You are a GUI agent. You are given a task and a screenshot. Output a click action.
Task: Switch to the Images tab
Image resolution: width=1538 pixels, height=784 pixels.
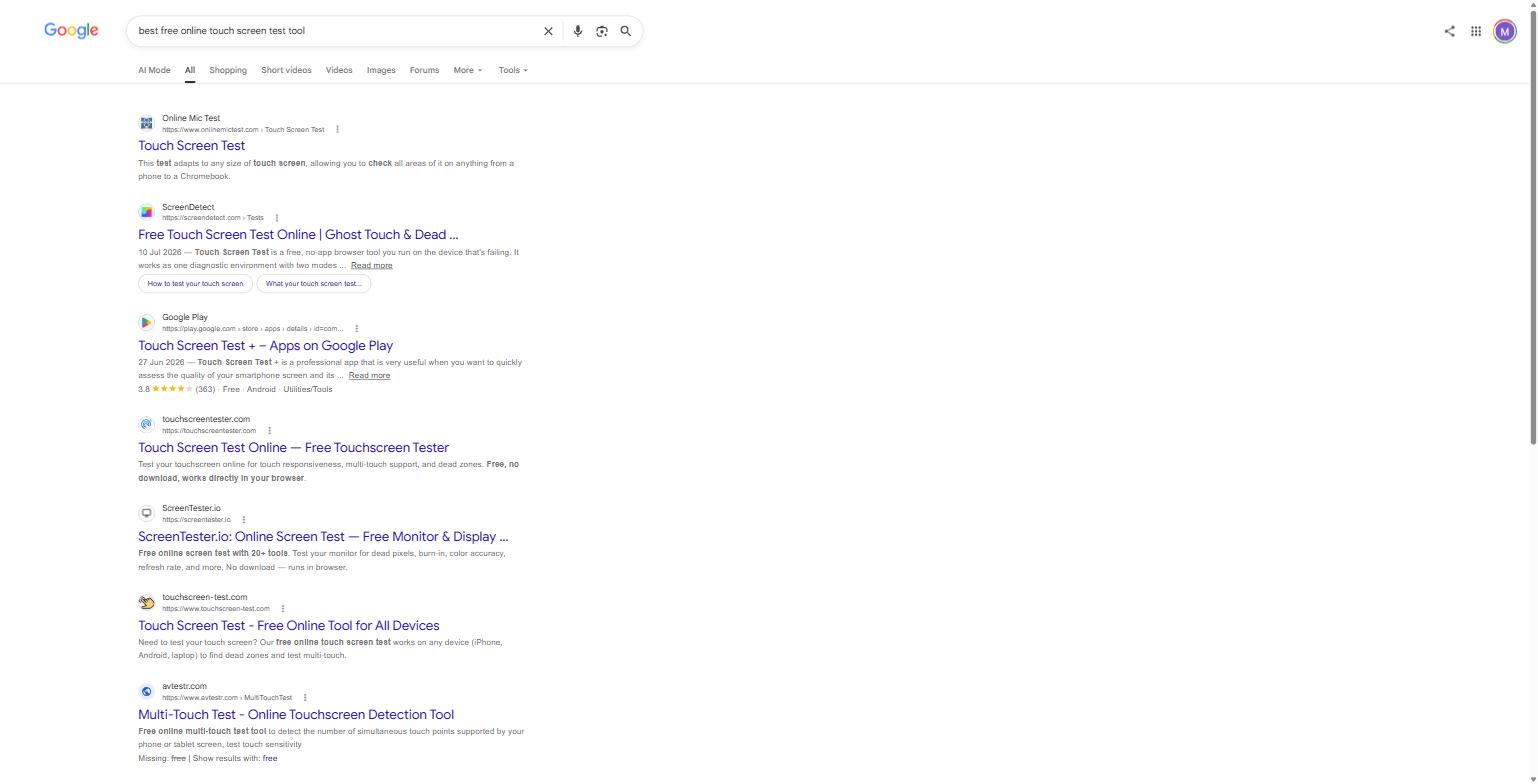click(x=381, y=70)
